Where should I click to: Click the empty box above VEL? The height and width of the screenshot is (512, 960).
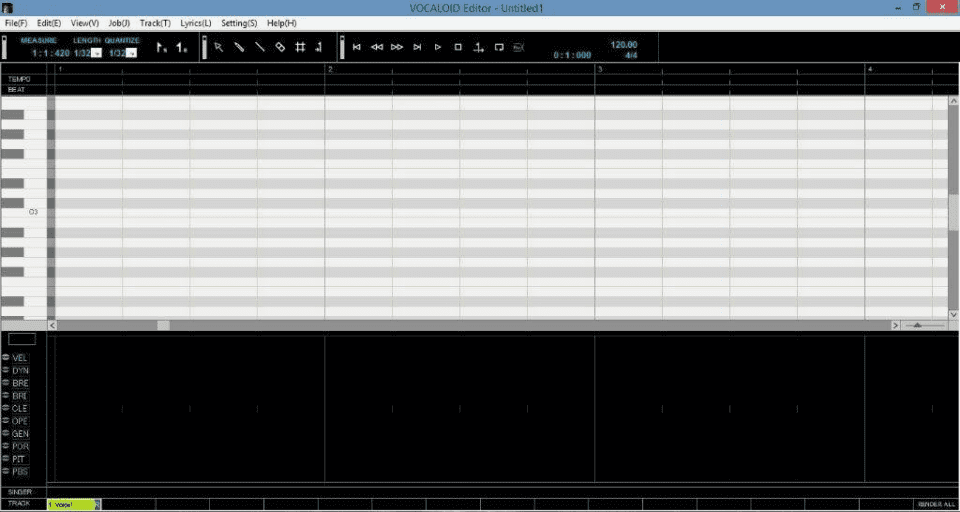pos(22,339)
